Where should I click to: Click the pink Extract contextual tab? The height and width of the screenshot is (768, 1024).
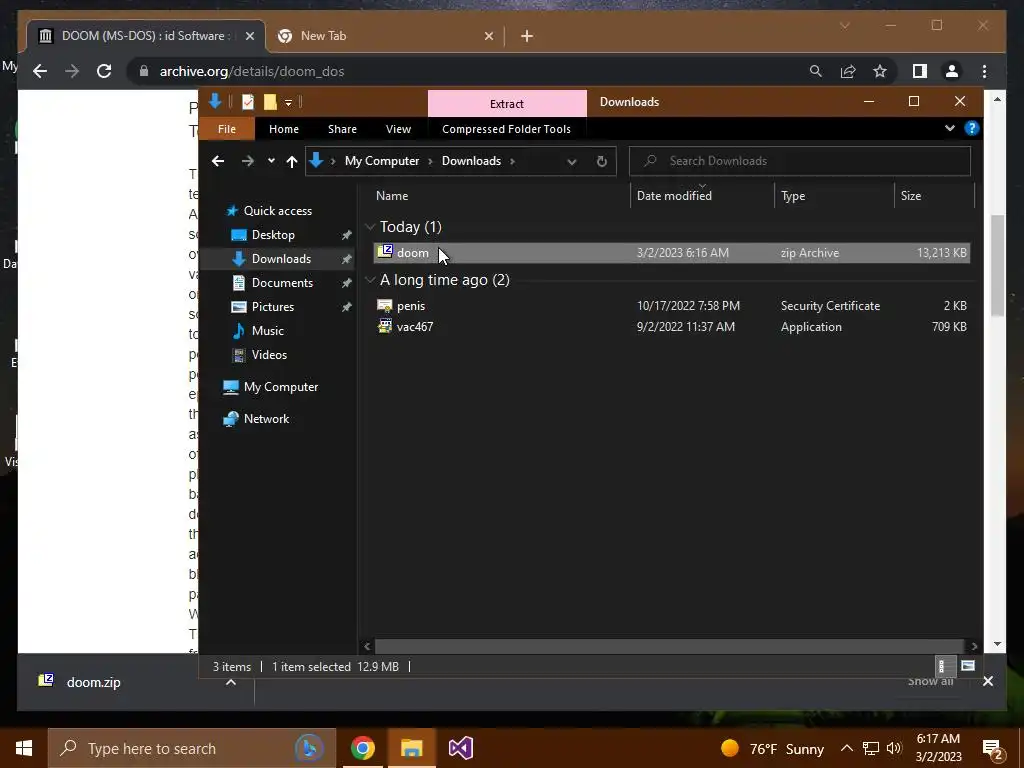click(507, 104)
